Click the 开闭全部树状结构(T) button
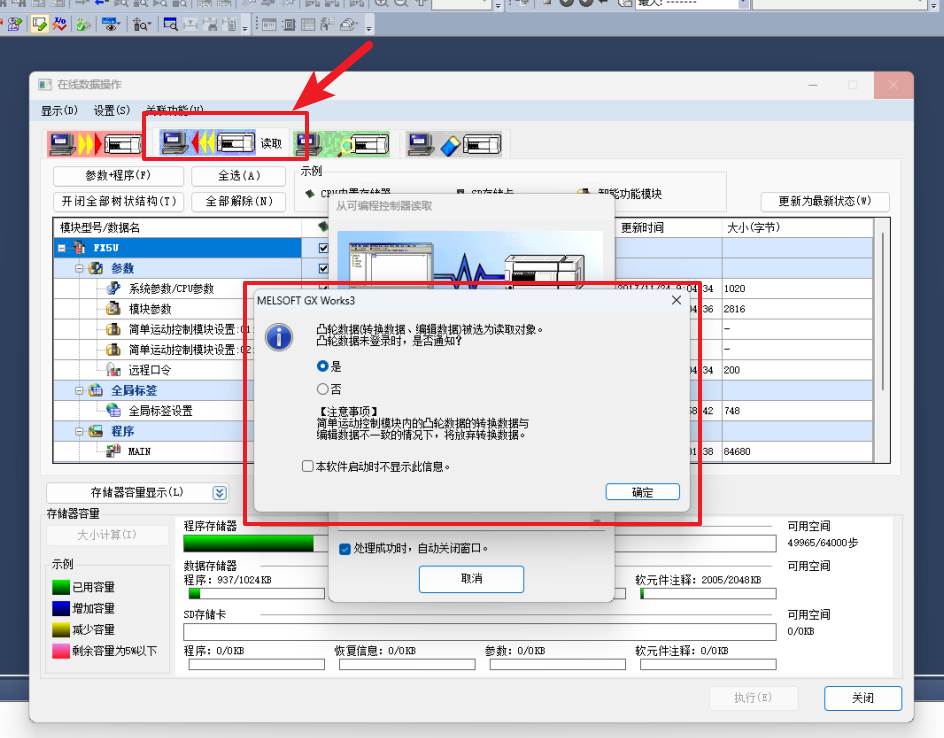Screen dimensions: 944x738 118,201
